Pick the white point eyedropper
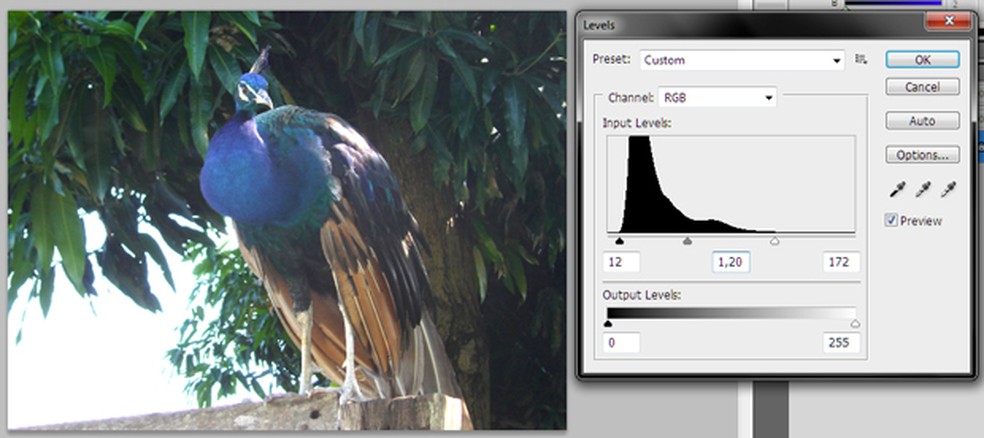 pyautogui.click(x=948, y=189)
